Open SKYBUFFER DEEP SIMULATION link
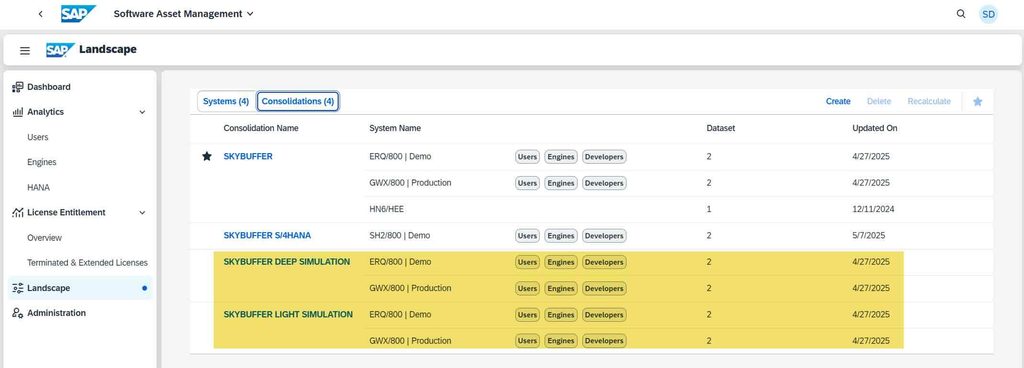 (287, 262)
